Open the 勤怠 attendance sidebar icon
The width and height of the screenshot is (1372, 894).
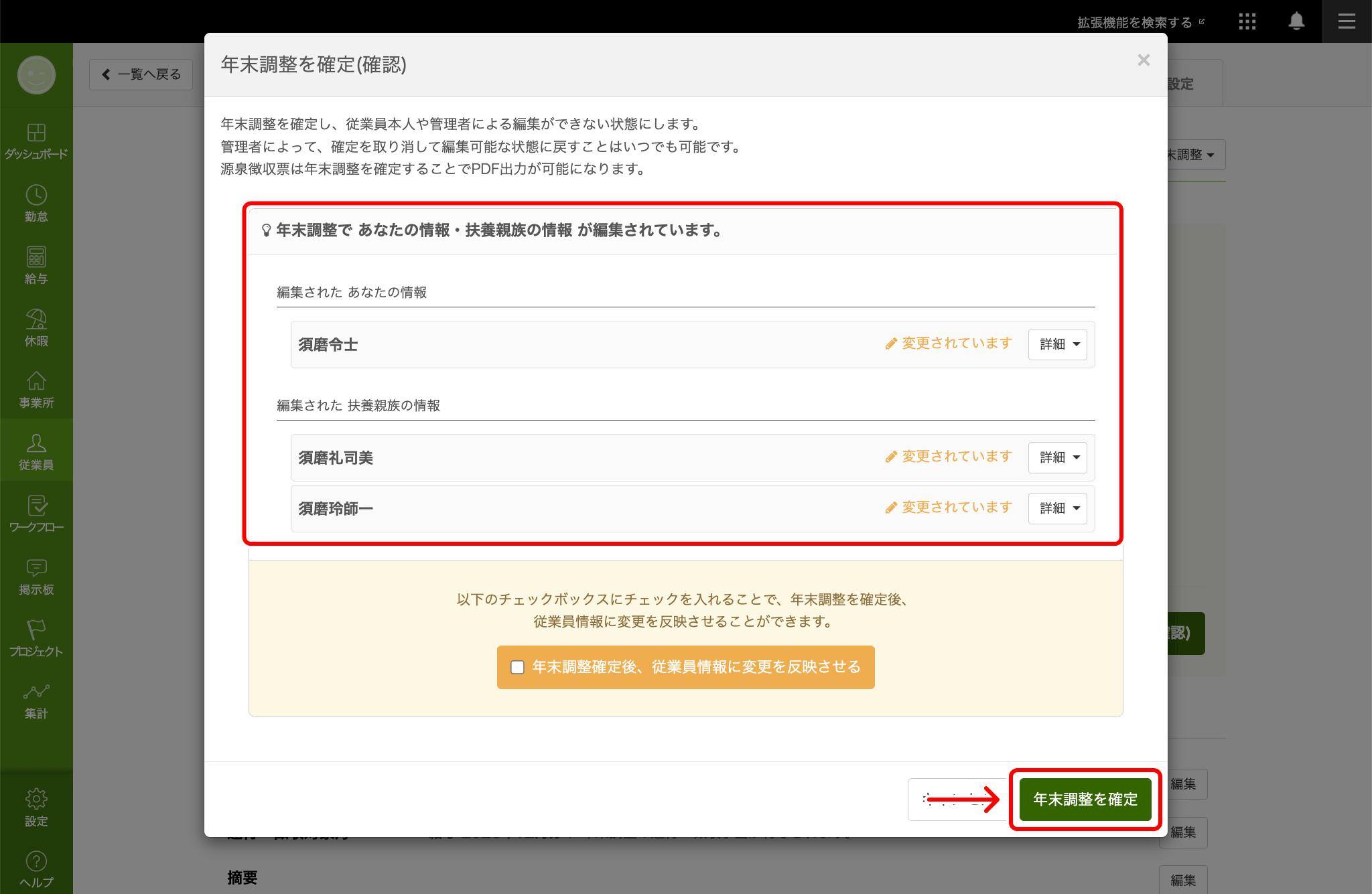tap(36, 204)
